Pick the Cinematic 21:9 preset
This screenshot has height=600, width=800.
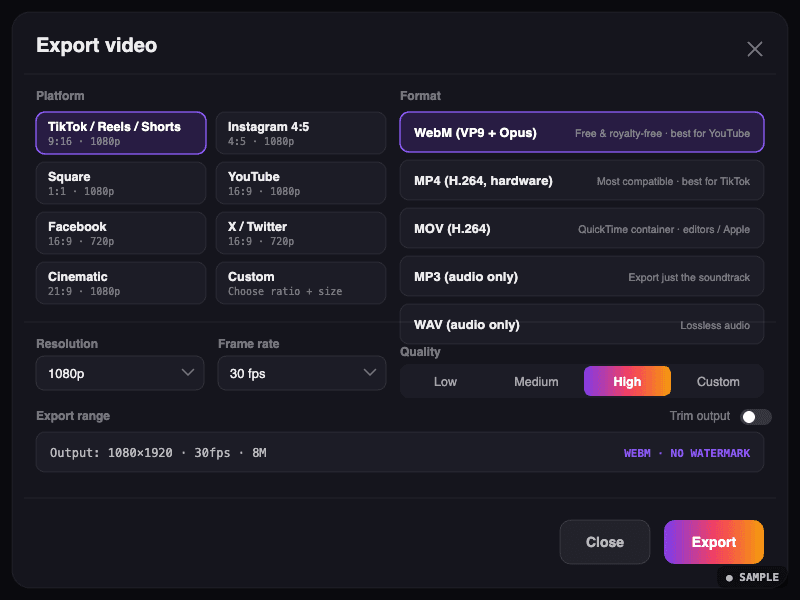[x=121, y=283]
